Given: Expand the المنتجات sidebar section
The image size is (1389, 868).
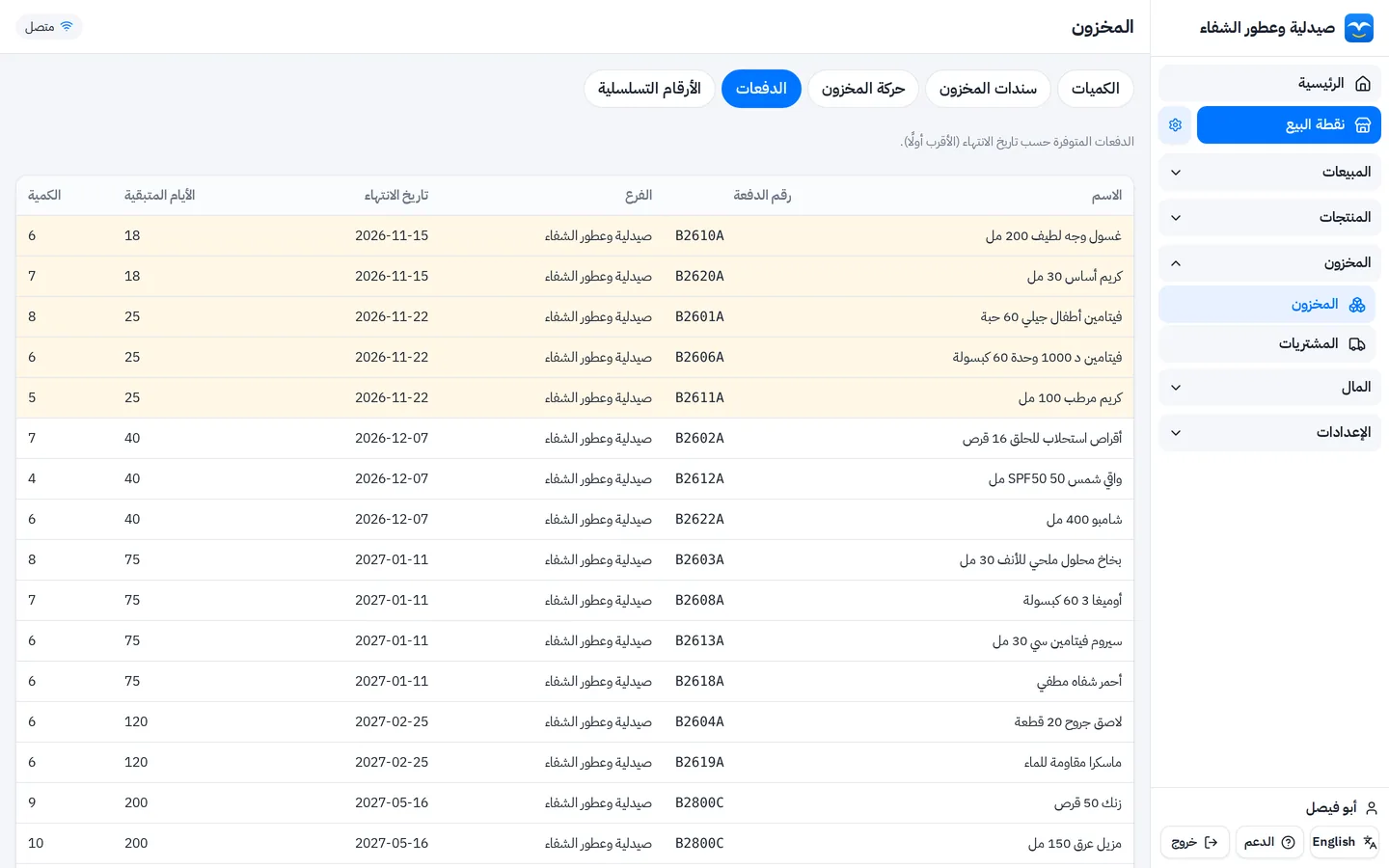Looking at the screenshot, I should [x=1269, y=218].
